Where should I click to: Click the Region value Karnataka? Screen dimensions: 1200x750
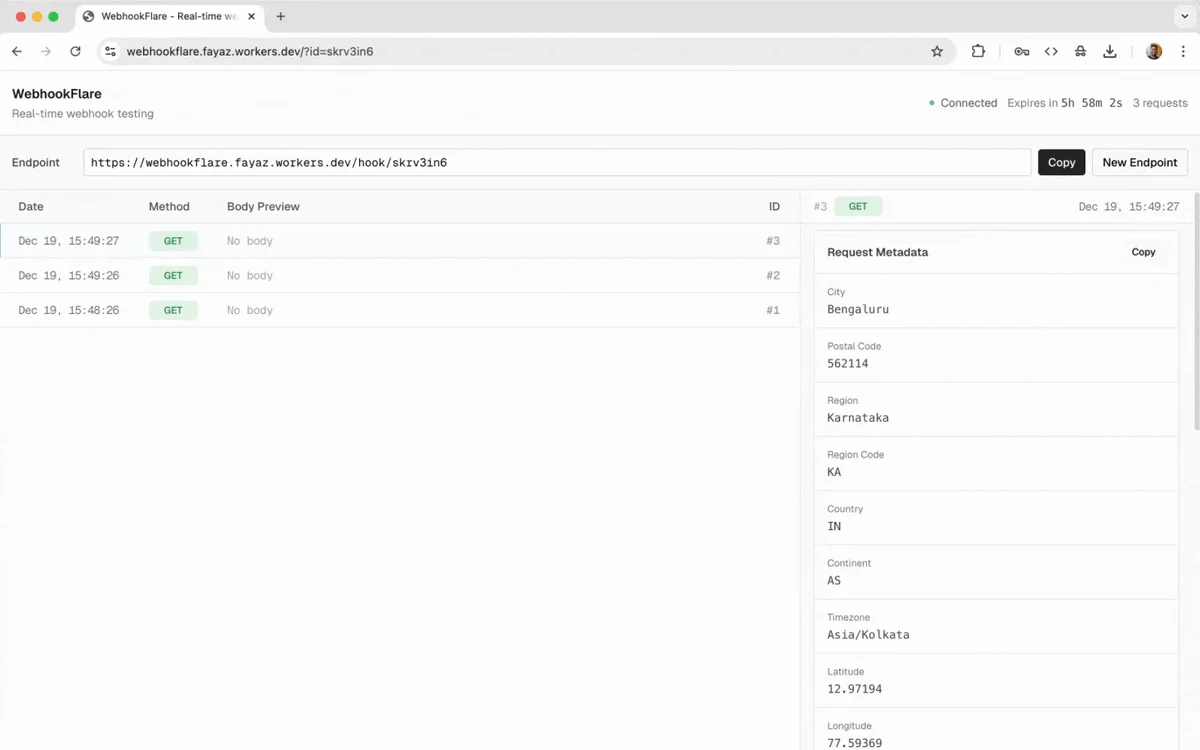coord(858,418)
